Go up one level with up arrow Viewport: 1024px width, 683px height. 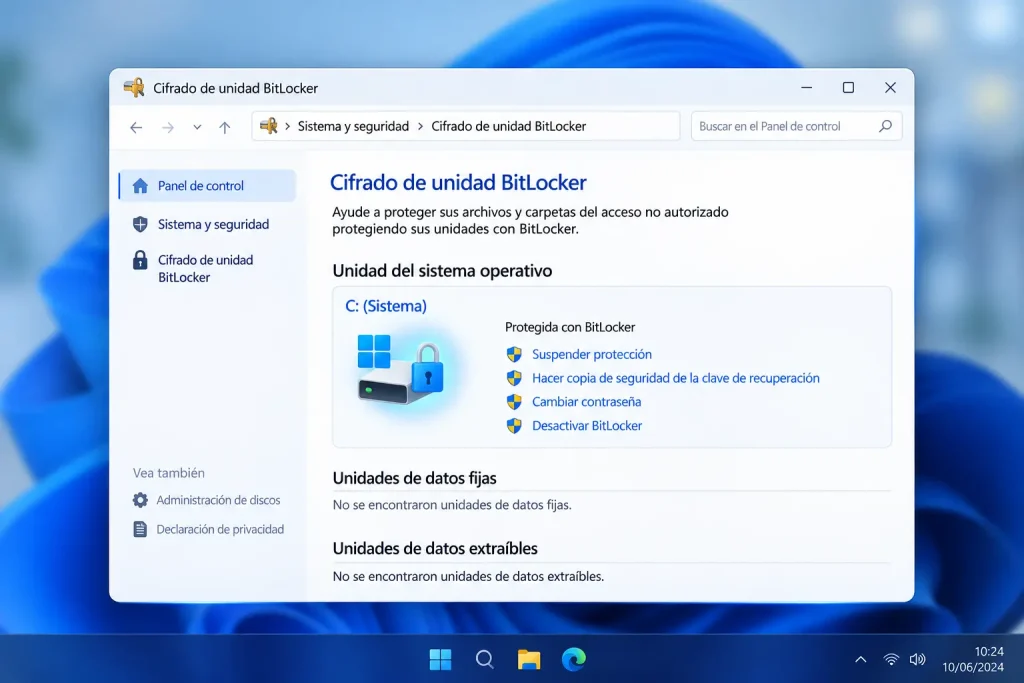click(225, 127)
